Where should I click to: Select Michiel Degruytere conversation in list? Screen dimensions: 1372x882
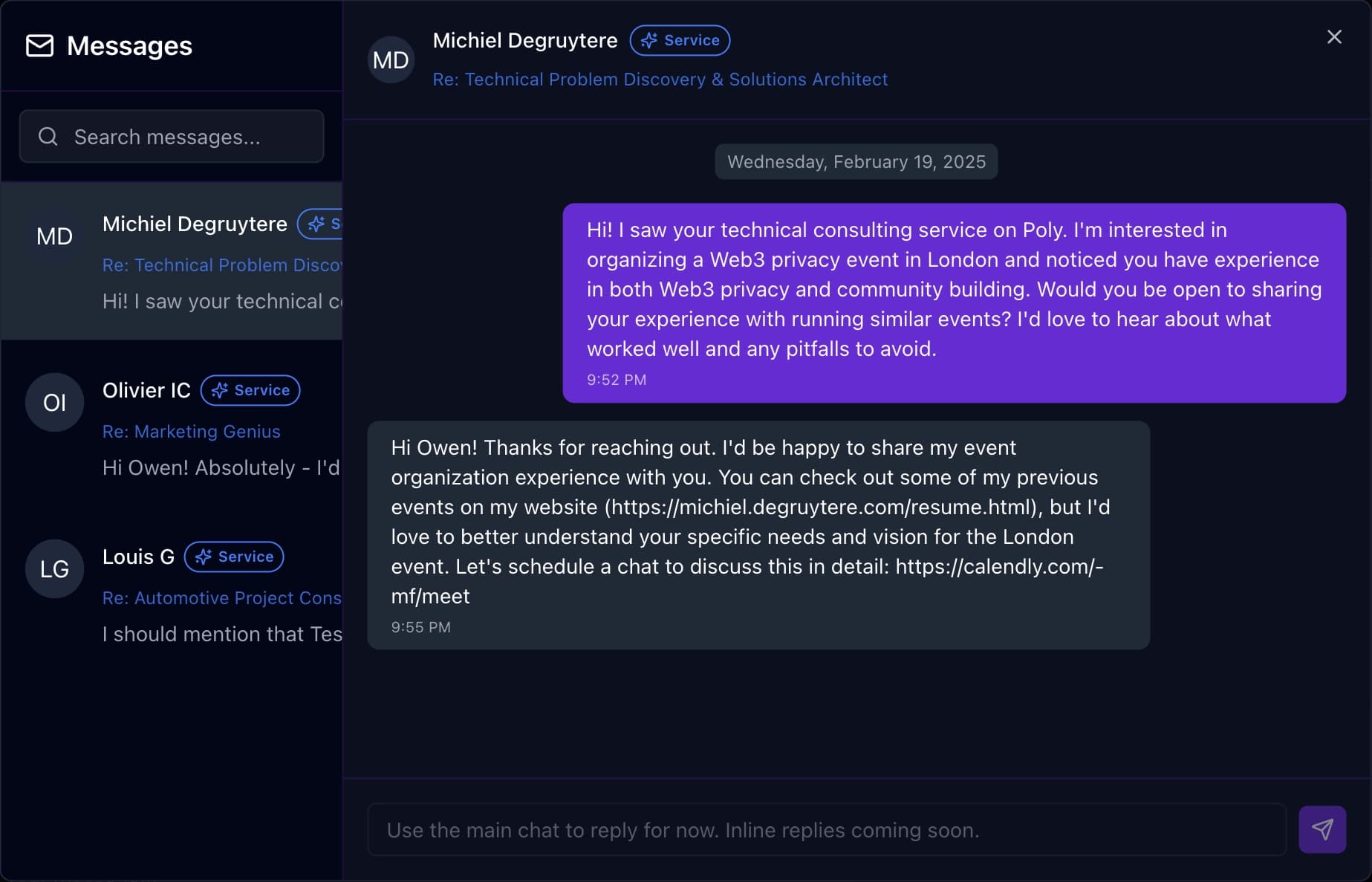tap(172, 261)
